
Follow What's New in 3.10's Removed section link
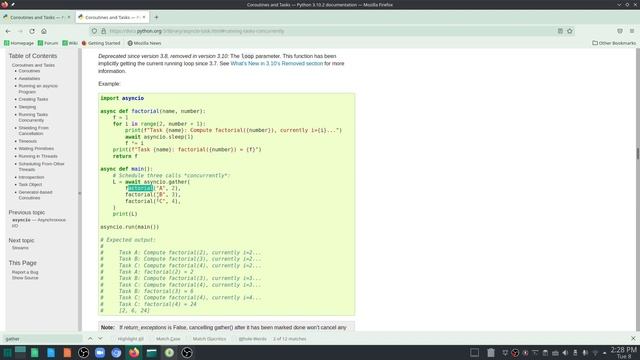click(x=276, y=64)
